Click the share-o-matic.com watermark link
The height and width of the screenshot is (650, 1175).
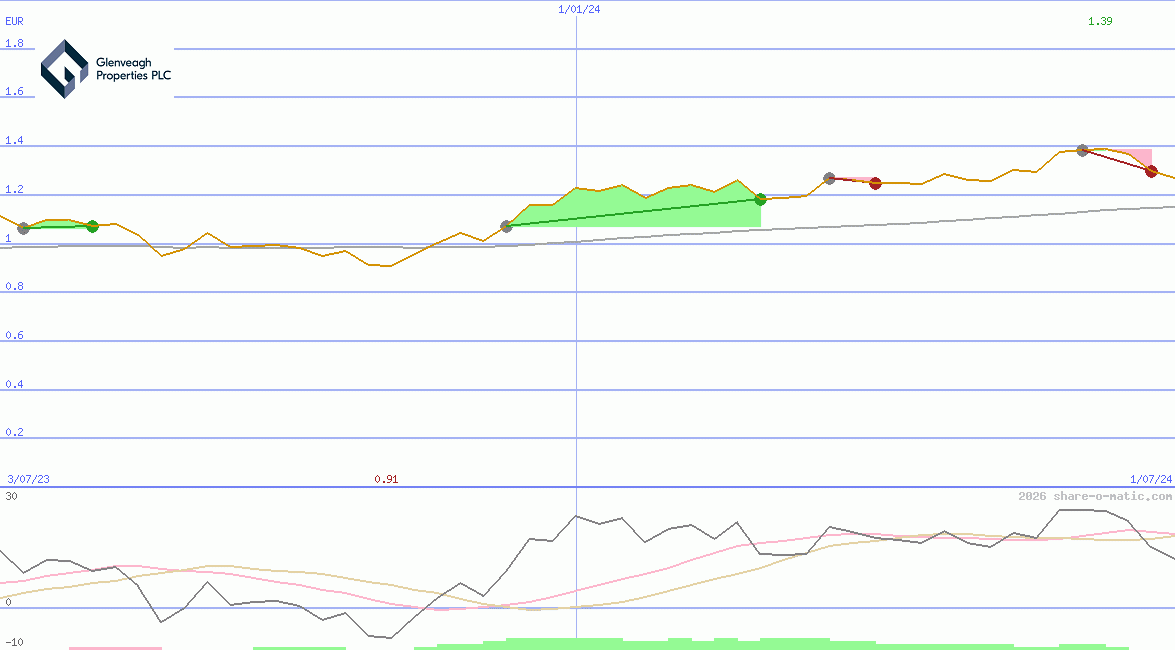tap(1095, 496)
